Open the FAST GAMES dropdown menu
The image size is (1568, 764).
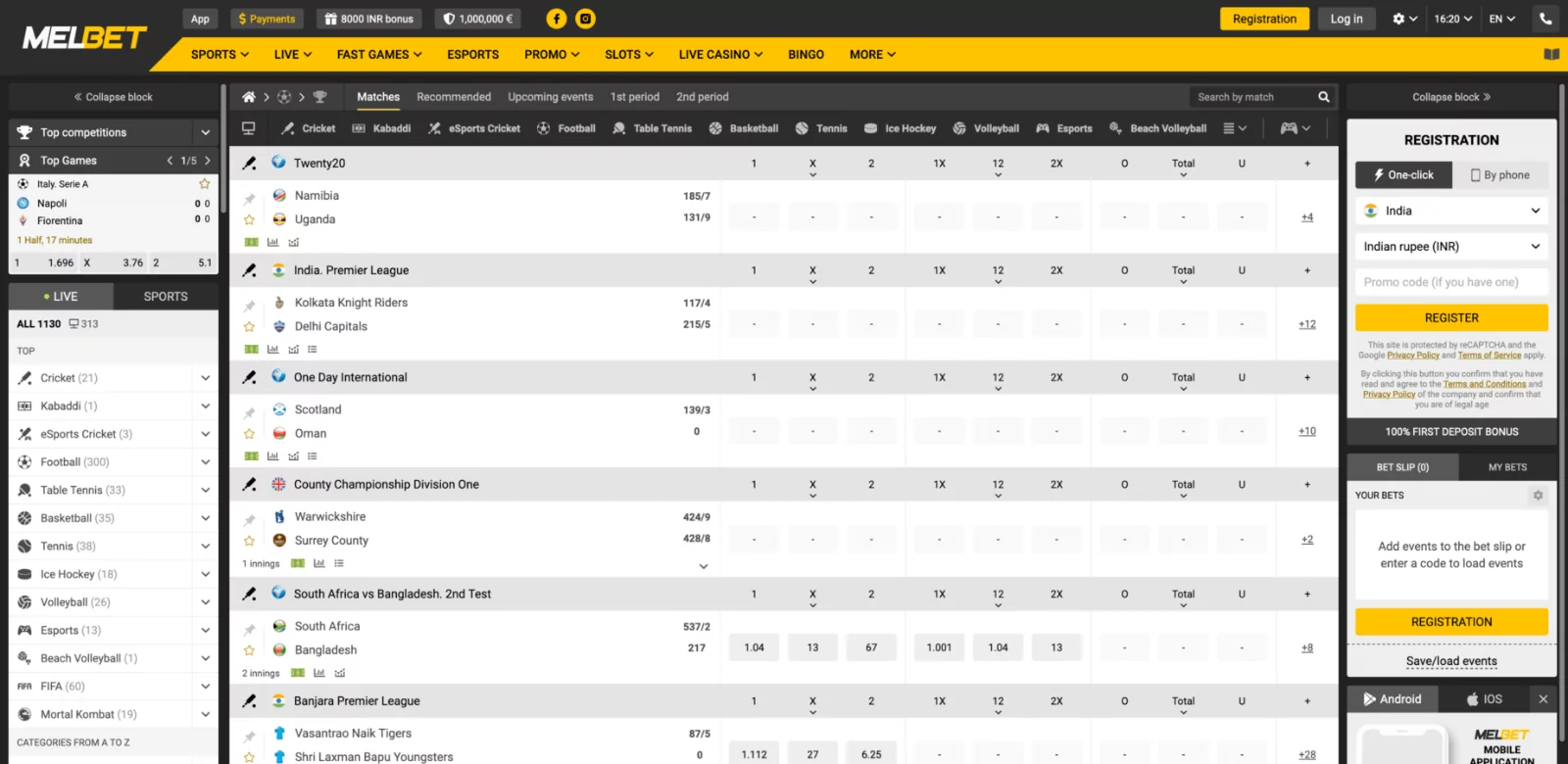click(x=379, y=55)
